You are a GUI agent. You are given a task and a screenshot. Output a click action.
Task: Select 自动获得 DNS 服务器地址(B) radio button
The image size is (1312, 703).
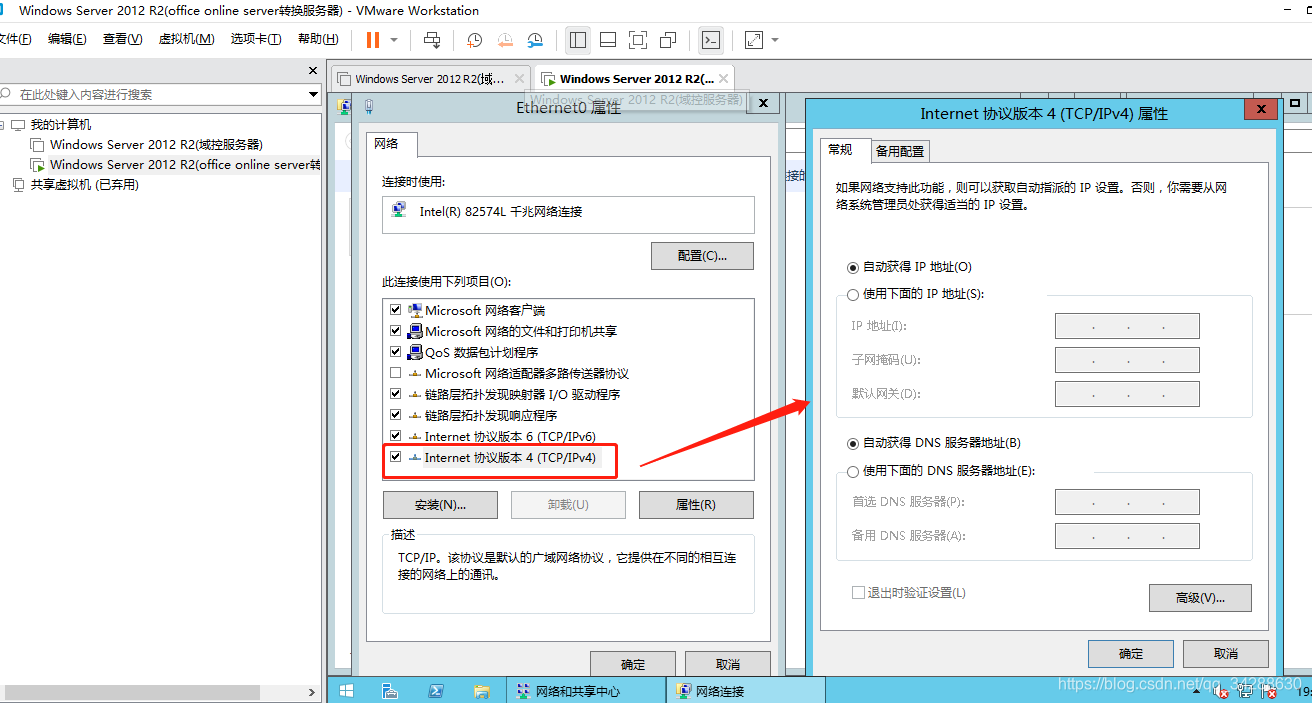(853, 443)
